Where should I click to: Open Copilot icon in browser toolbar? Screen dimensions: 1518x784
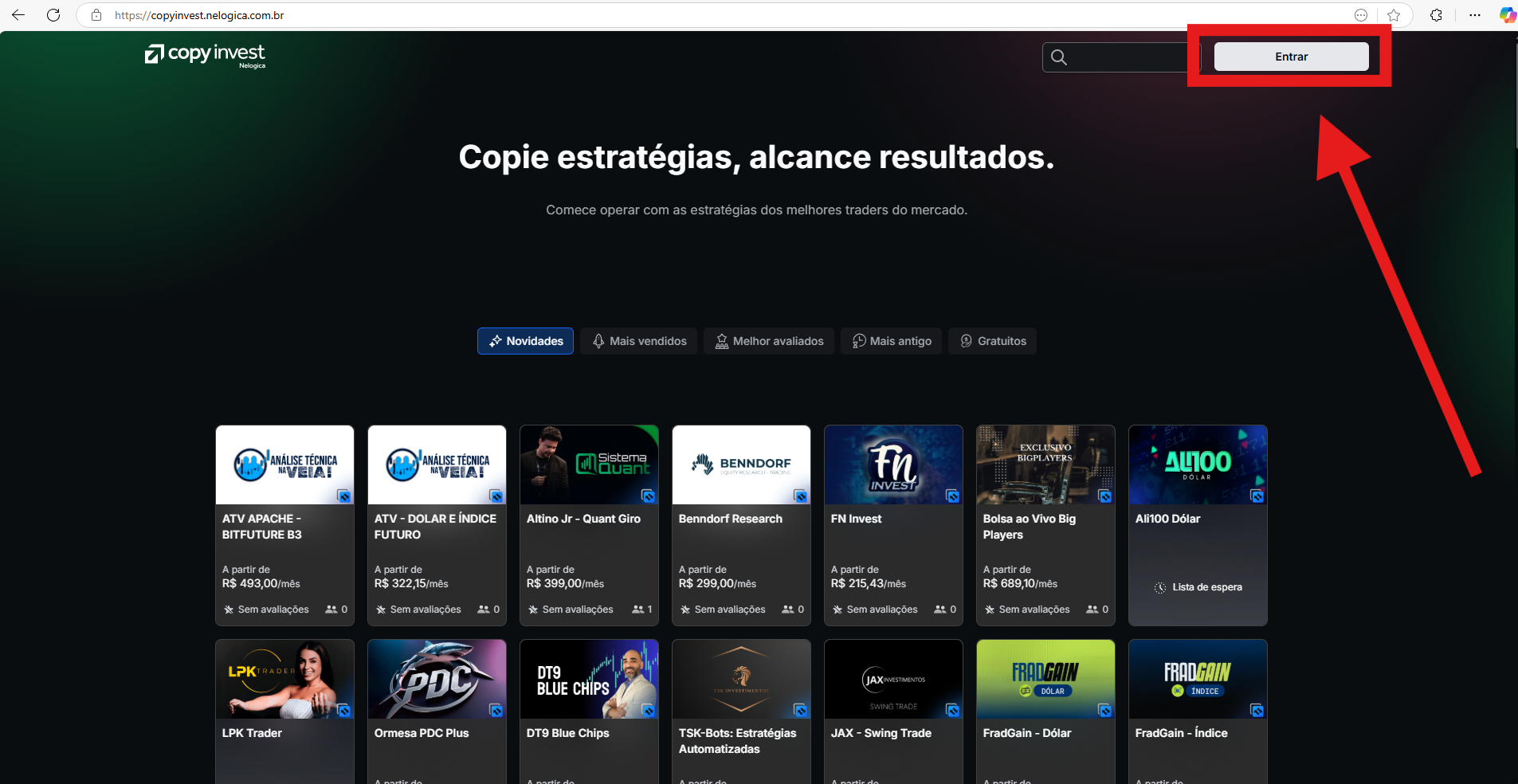point(1507,15)
